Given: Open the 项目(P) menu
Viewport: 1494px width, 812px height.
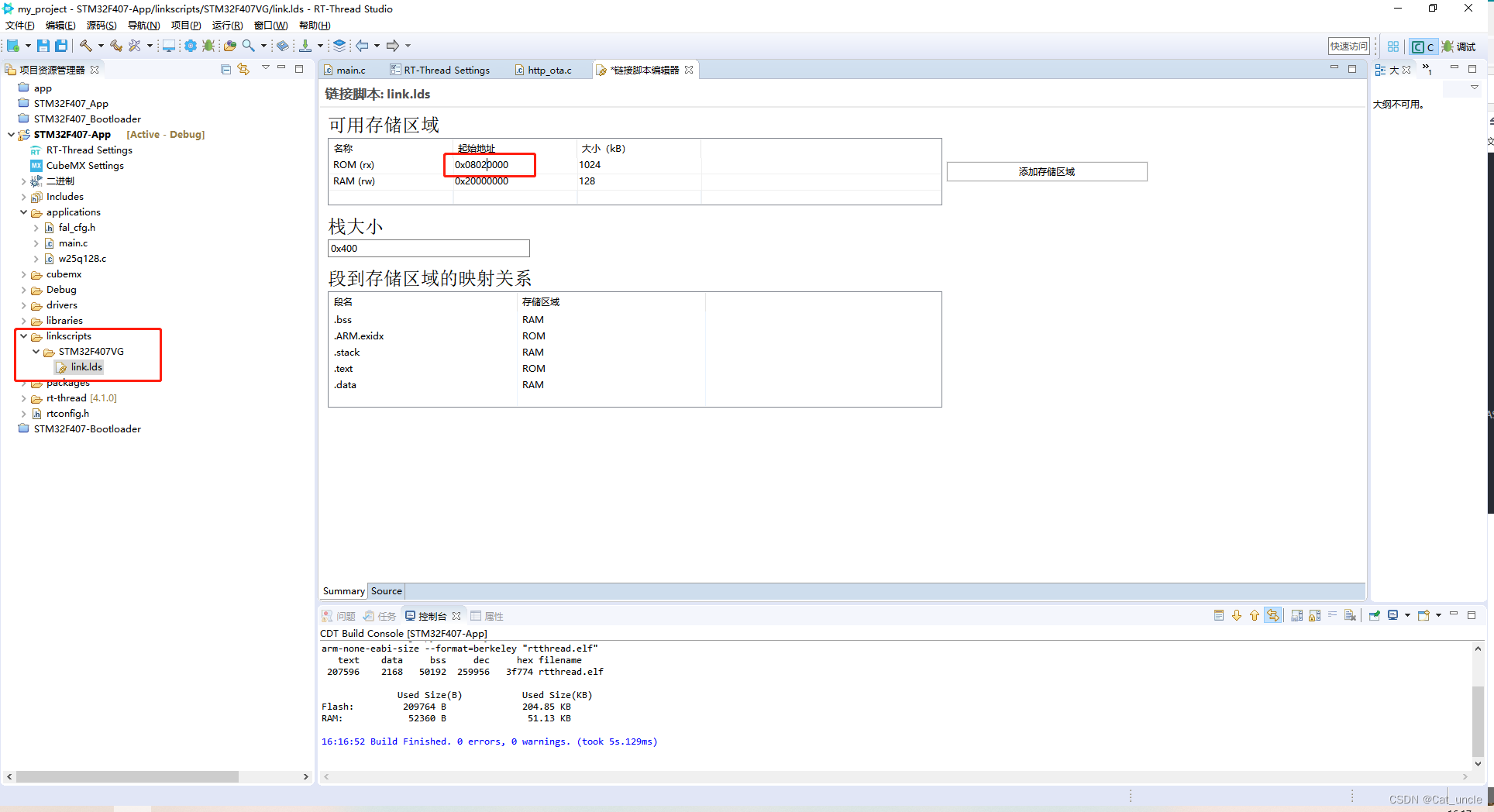Looking at the screenshot, I should coord(185,25).
